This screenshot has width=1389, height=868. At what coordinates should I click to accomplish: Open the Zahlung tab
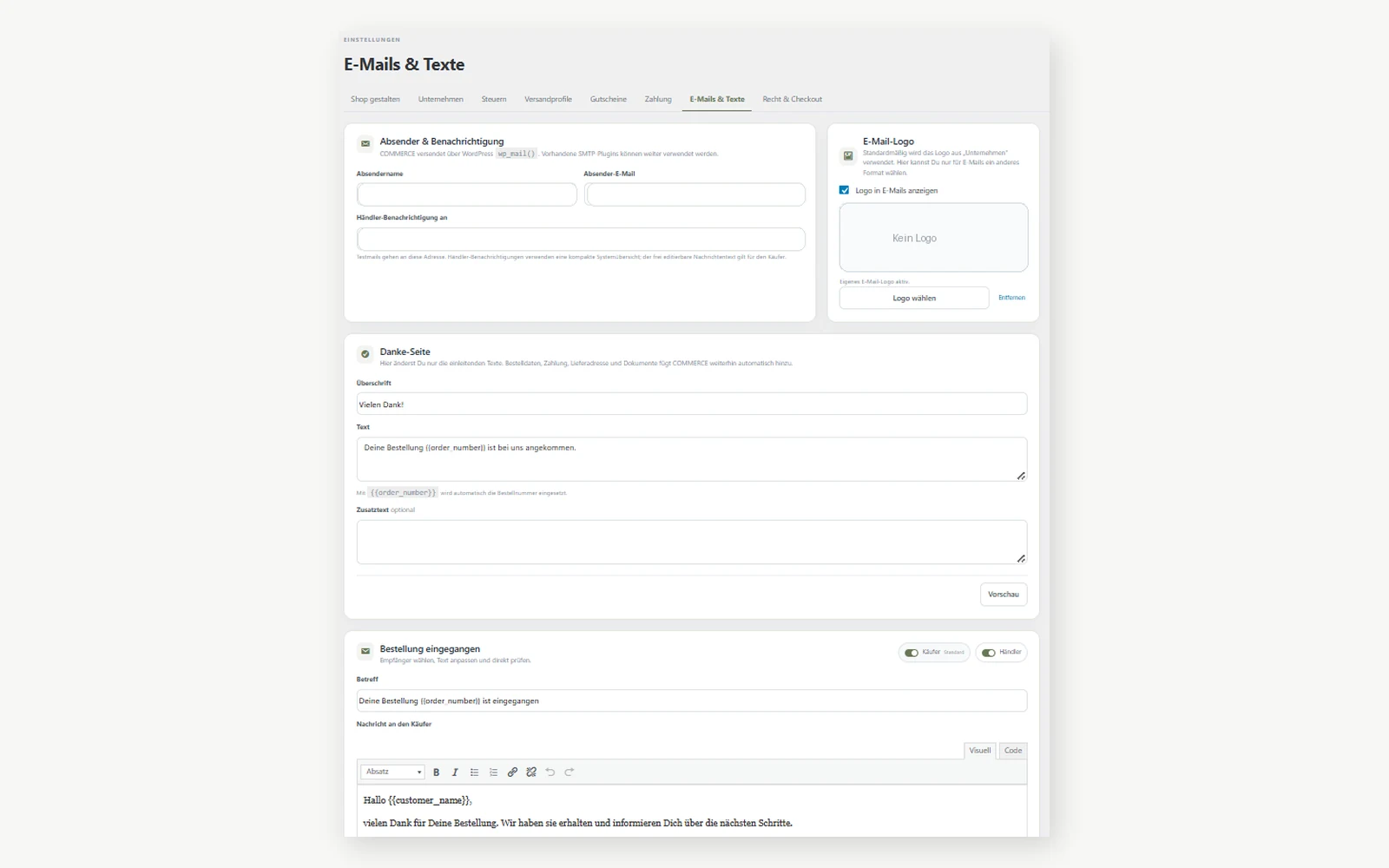pos(658,99)
